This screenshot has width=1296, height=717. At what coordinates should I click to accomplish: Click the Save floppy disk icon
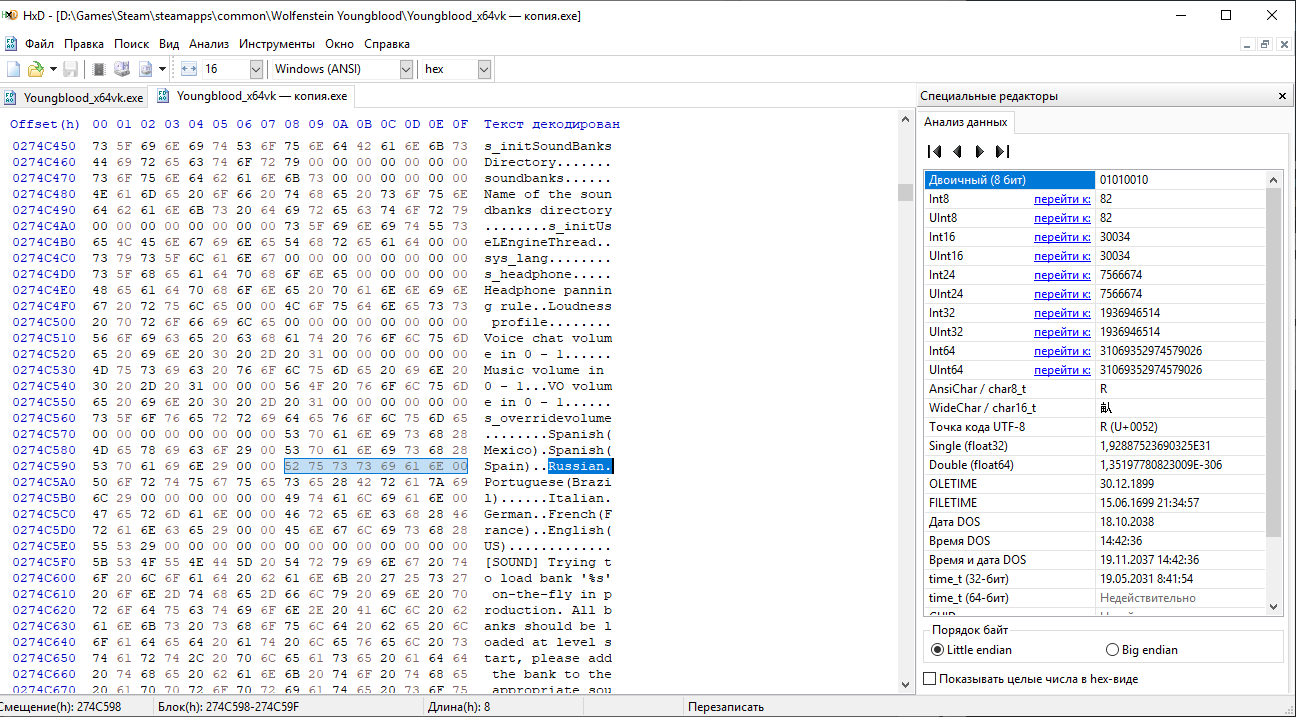[x=71, y=69]
